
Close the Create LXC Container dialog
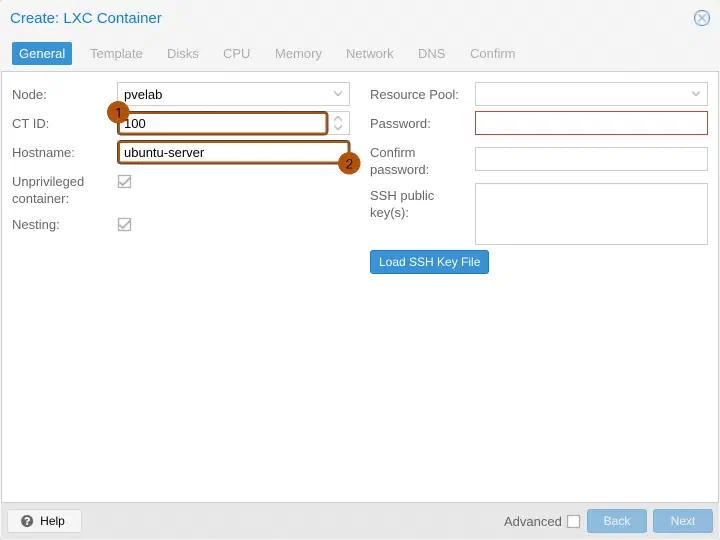coord(702,18)
